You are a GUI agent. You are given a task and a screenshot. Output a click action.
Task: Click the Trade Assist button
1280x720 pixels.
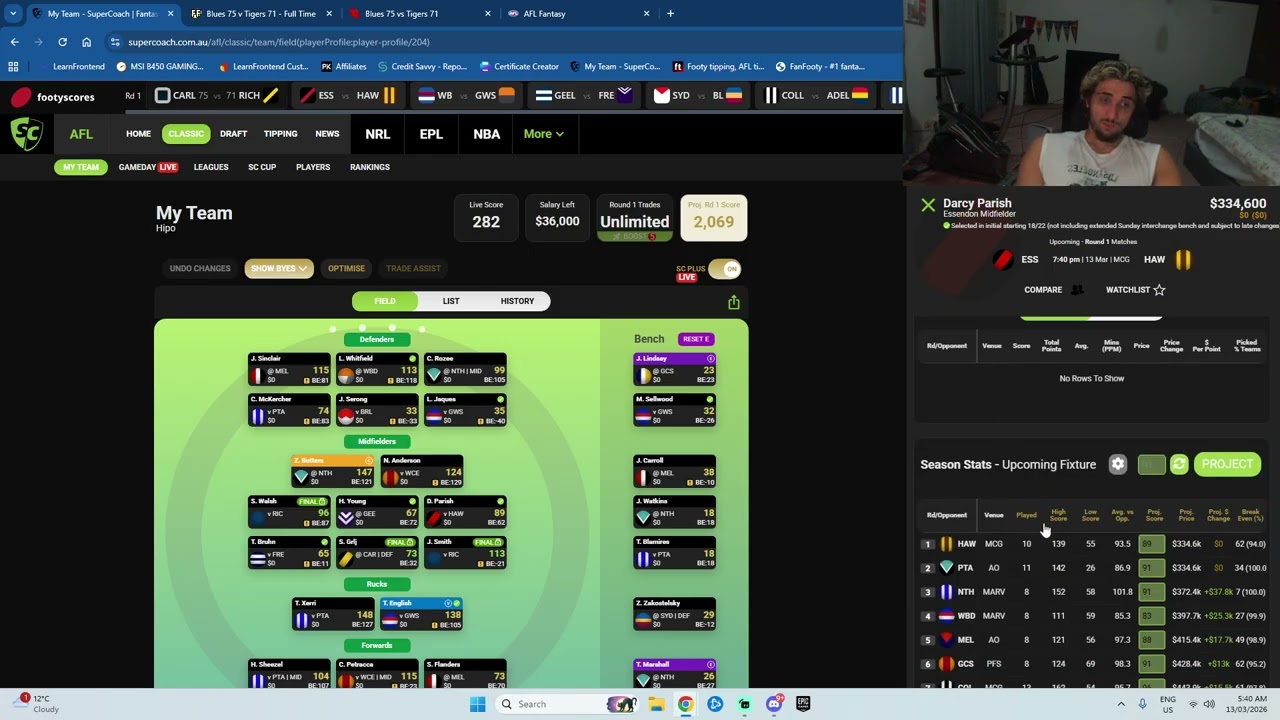(413, 268)
